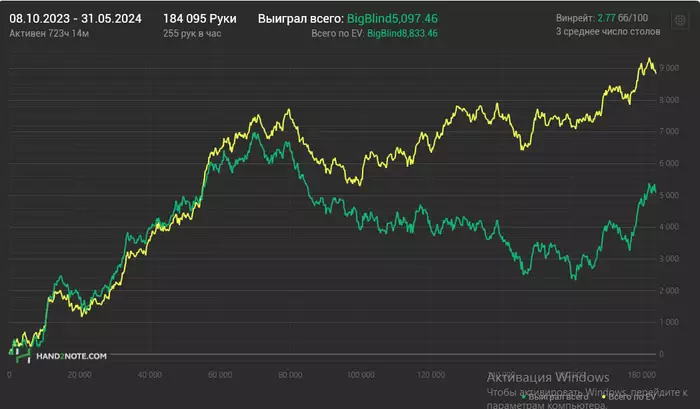700x409 pixels.
Task: Click the '1 000' y-axis label
Action: (x=669, y=322)
